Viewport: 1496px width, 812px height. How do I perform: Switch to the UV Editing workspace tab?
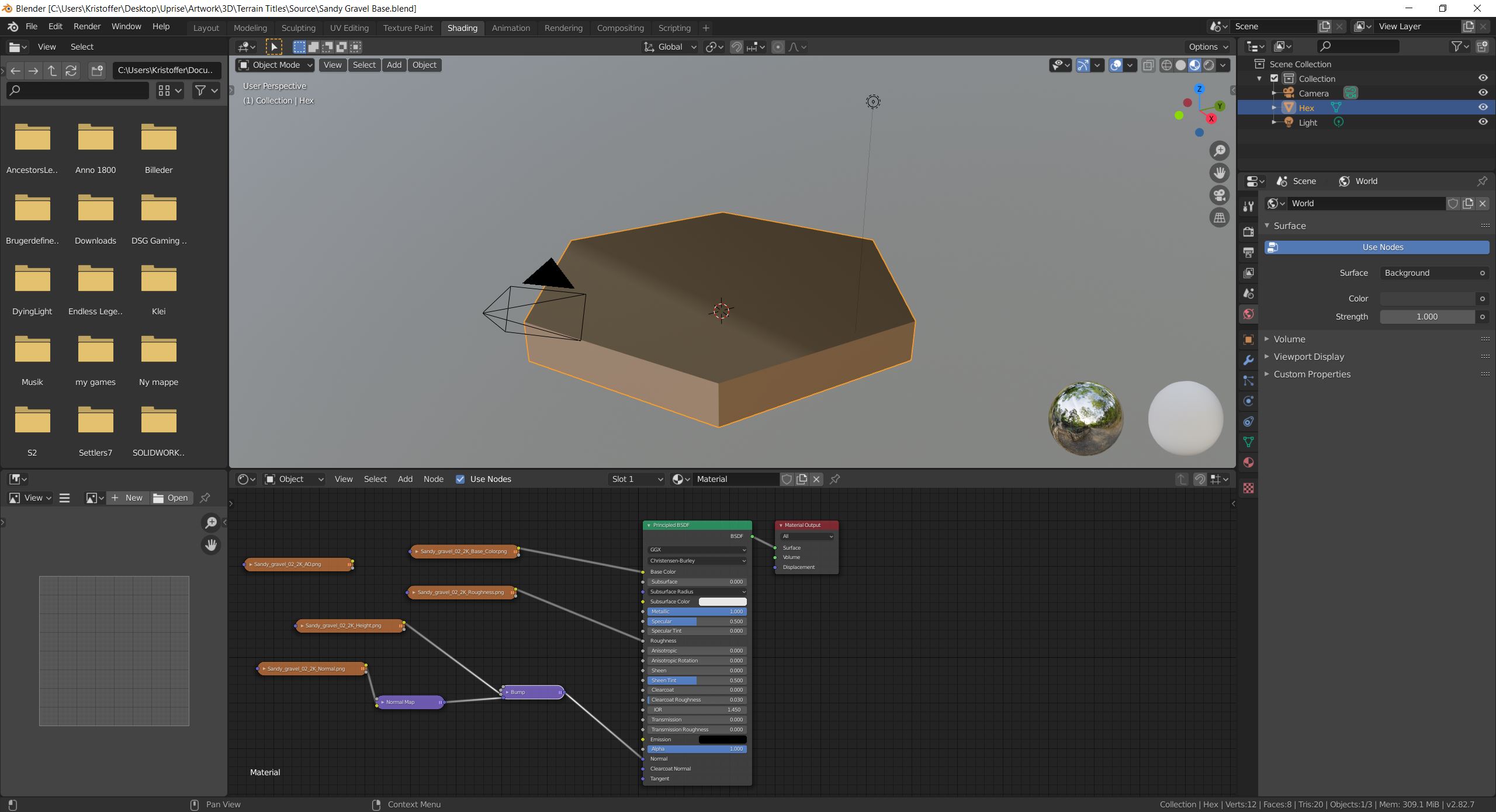pyautogui.click(x=349, y=27)
